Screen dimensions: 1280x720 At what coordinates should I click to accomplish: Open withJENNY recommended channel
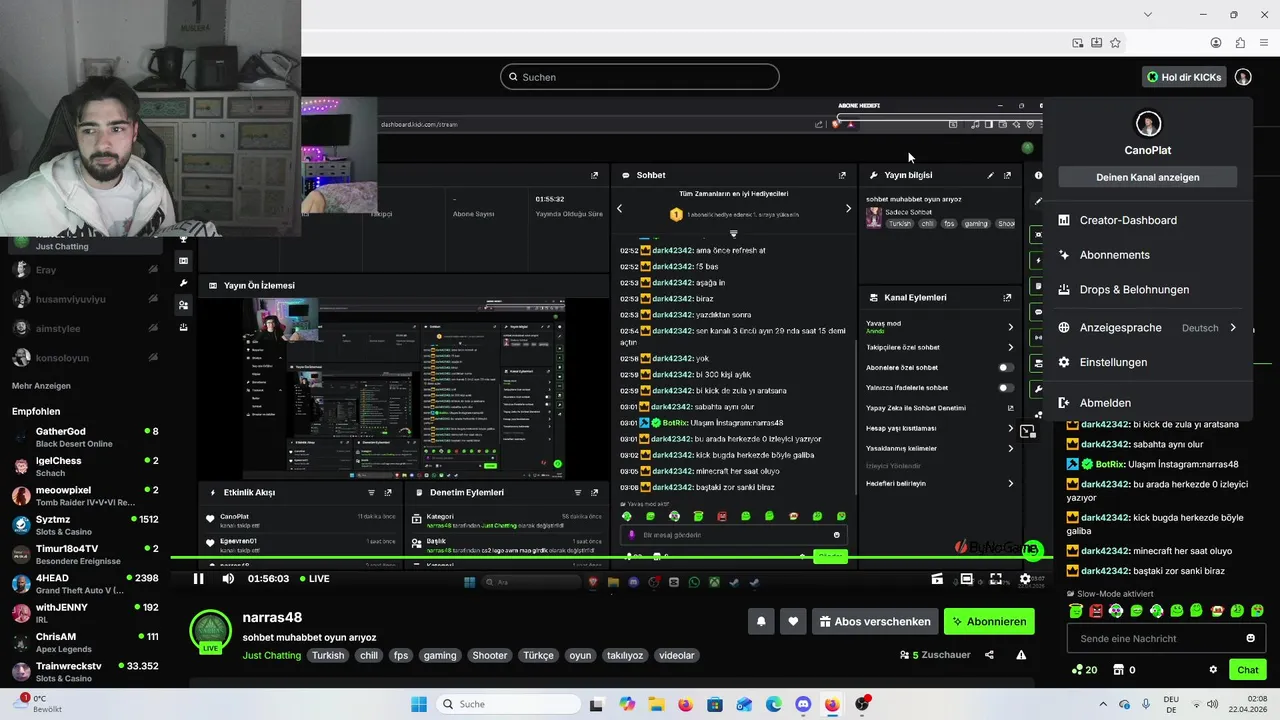click(x=85, y=612)
